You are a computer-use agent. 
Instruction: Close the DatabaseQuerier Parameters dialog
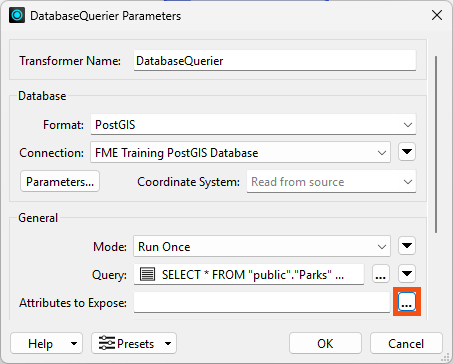[x=437, y=15]
